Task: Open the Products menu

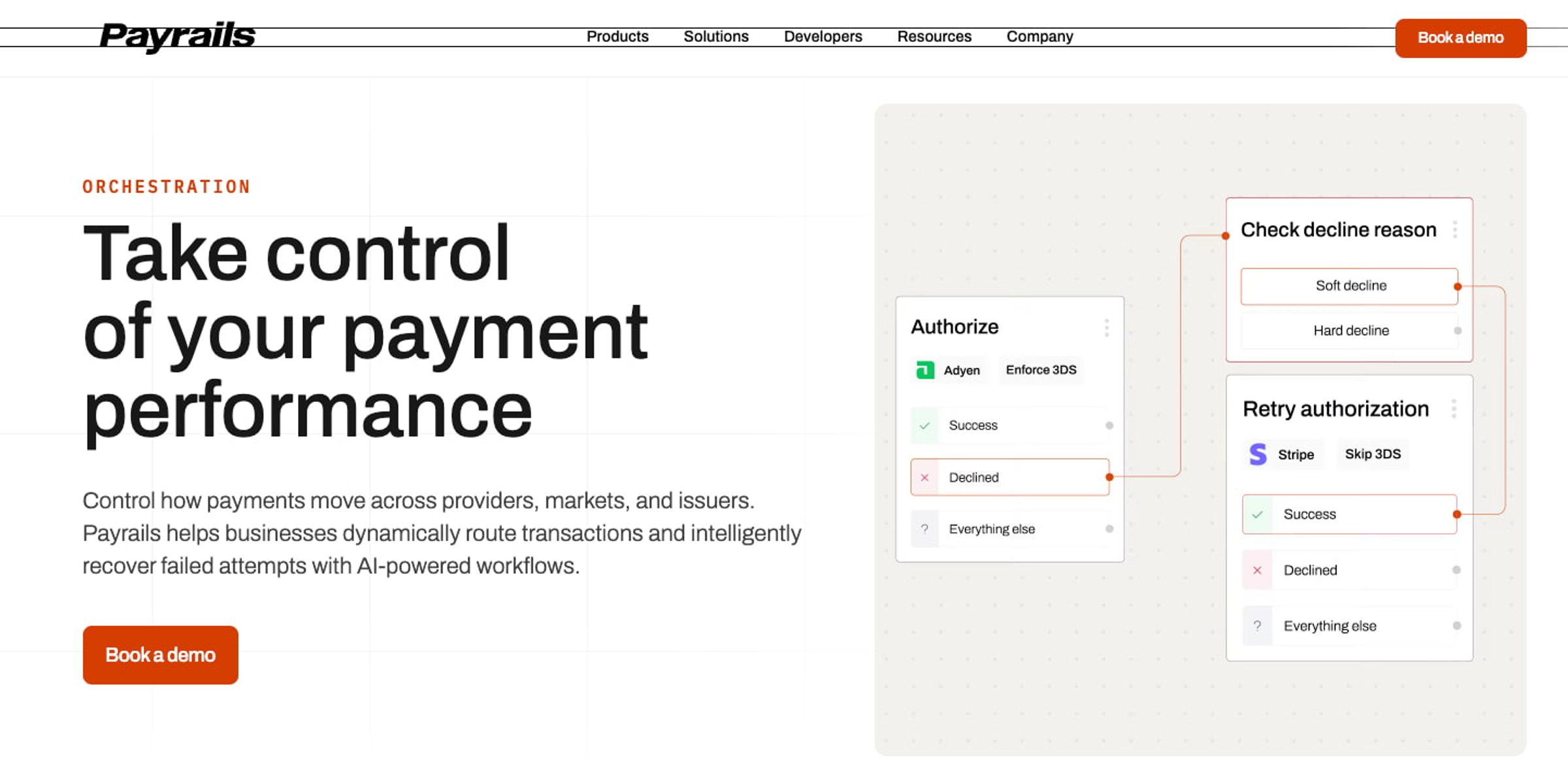Action: (x=617, y=37)
